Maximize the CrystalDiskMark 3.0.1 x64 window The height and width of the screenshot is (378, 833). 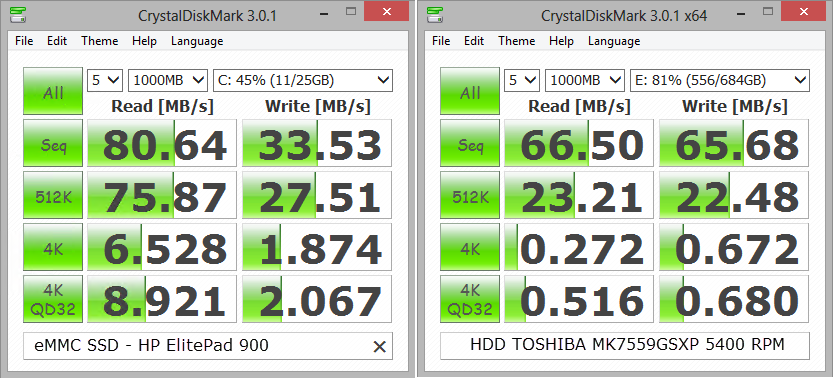click(x=767, y=11)
